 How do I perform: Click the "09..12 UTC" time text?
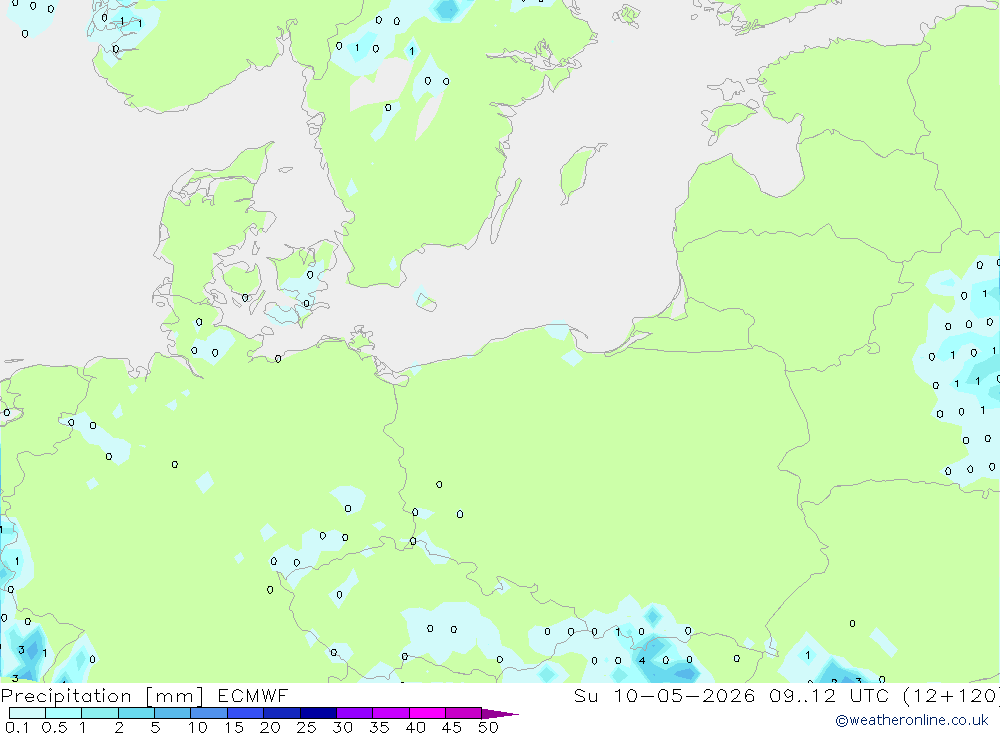829,695
